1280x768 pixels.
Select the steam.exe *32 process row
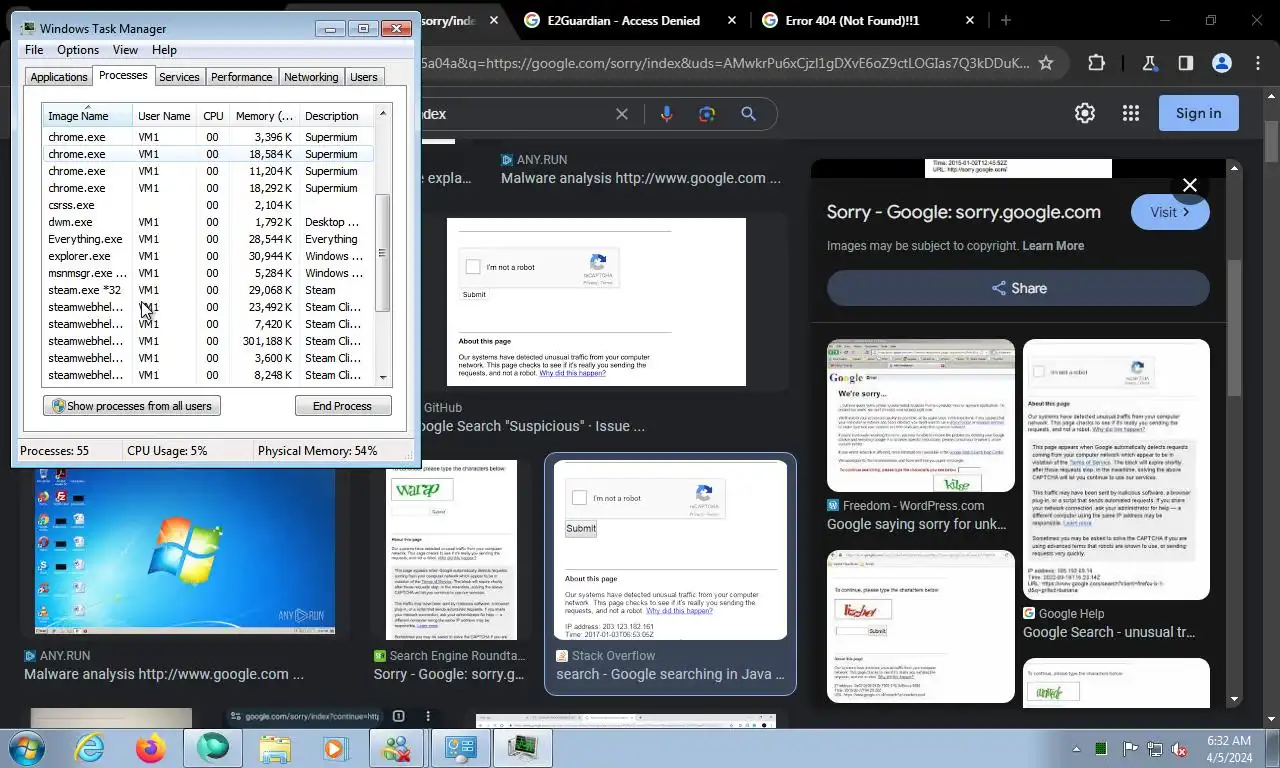tap(208, 290)
